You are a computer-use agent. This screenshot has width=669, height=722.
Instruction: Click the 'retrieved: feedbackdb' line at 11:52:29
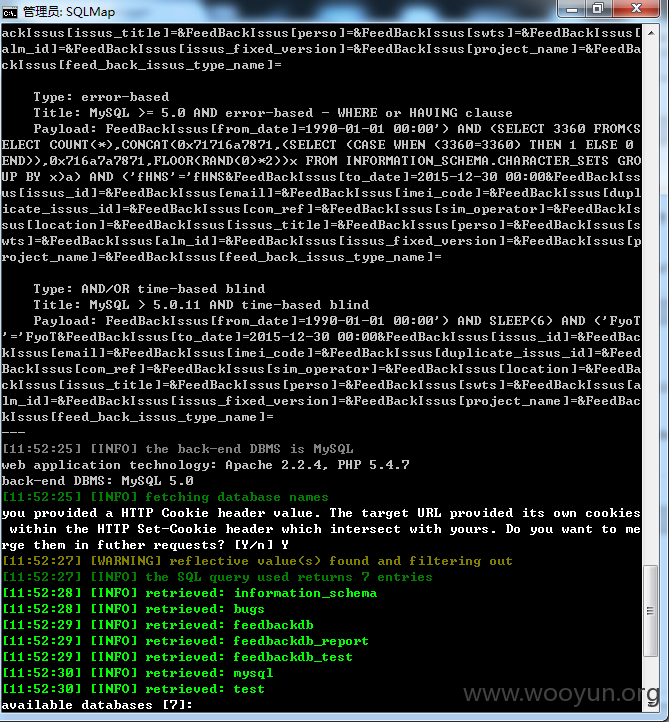[158, 625]
